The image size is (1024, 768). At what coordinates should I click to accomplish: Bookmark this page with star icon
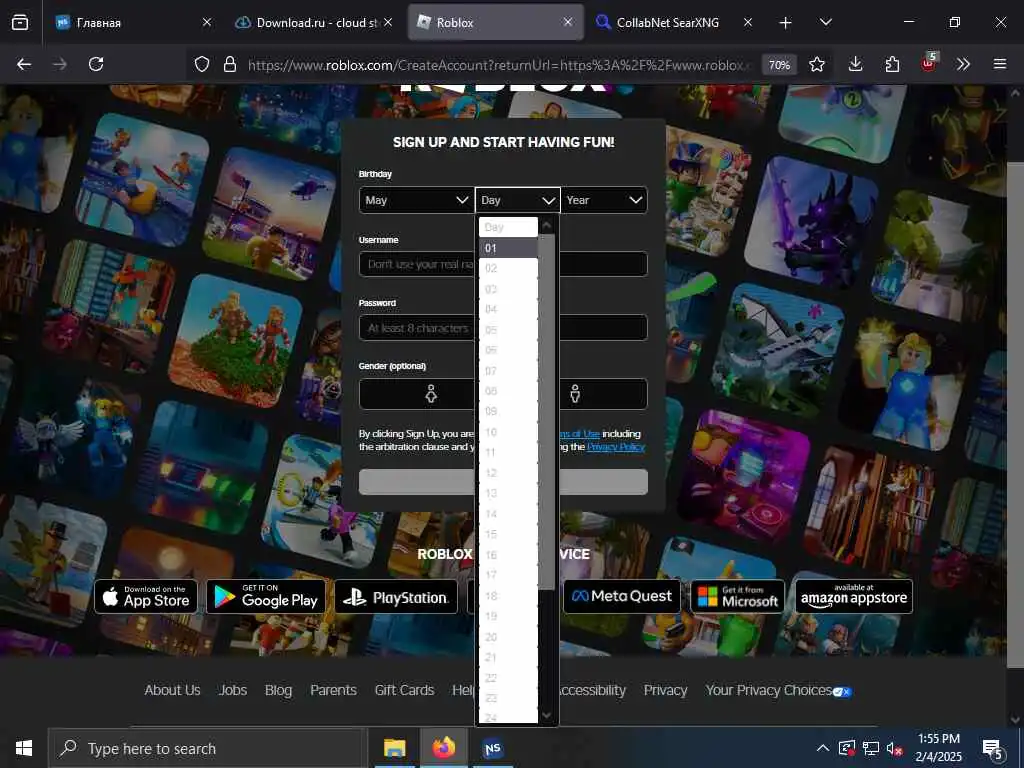click(816, 64)
